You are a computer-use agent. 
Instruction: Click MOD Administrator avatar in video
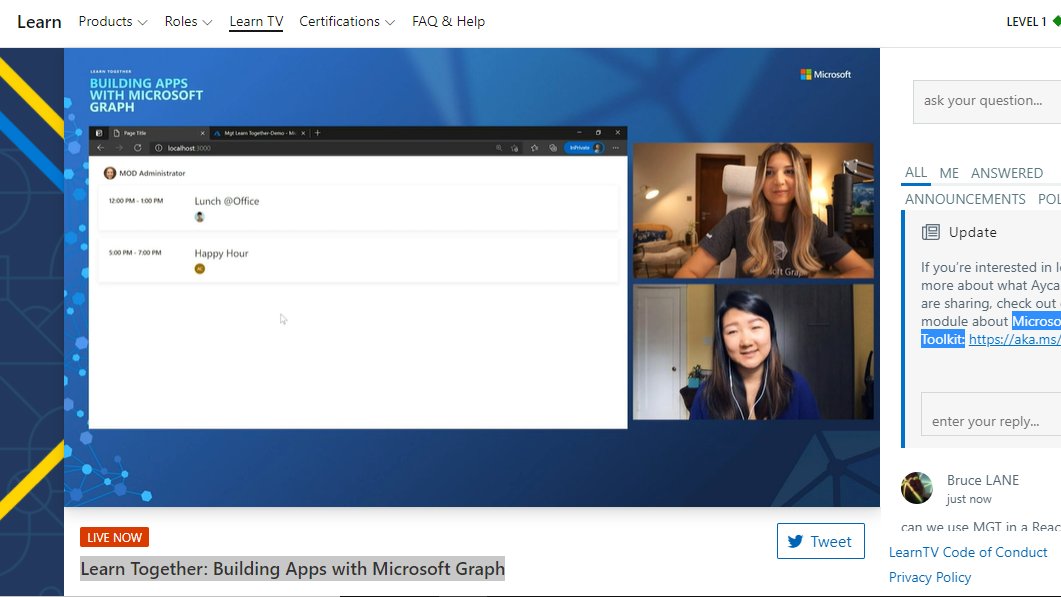click(x=110, y=173)
